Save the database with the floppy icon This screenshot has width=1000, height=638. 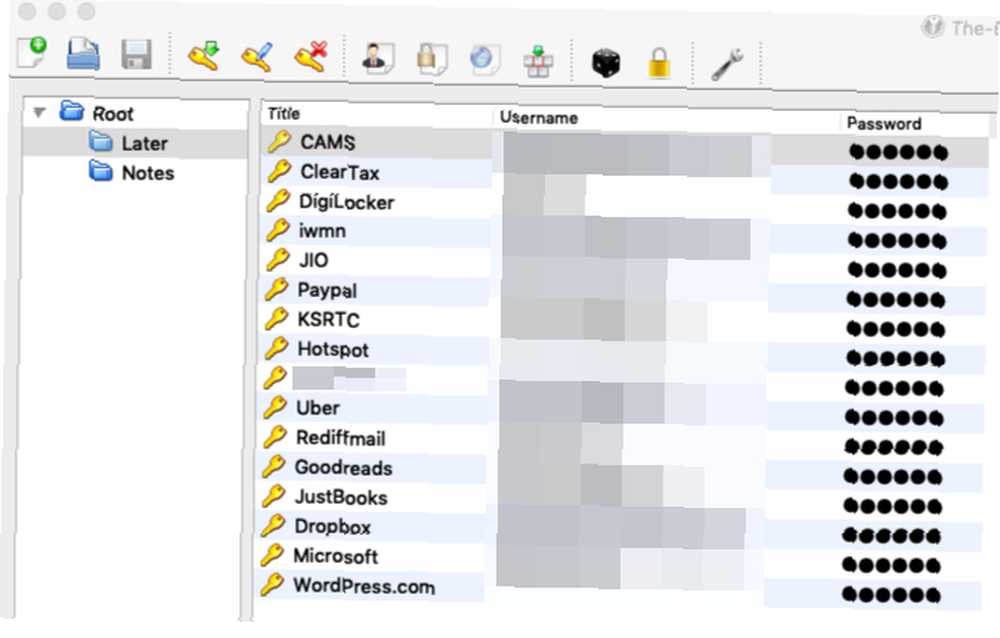136,55
